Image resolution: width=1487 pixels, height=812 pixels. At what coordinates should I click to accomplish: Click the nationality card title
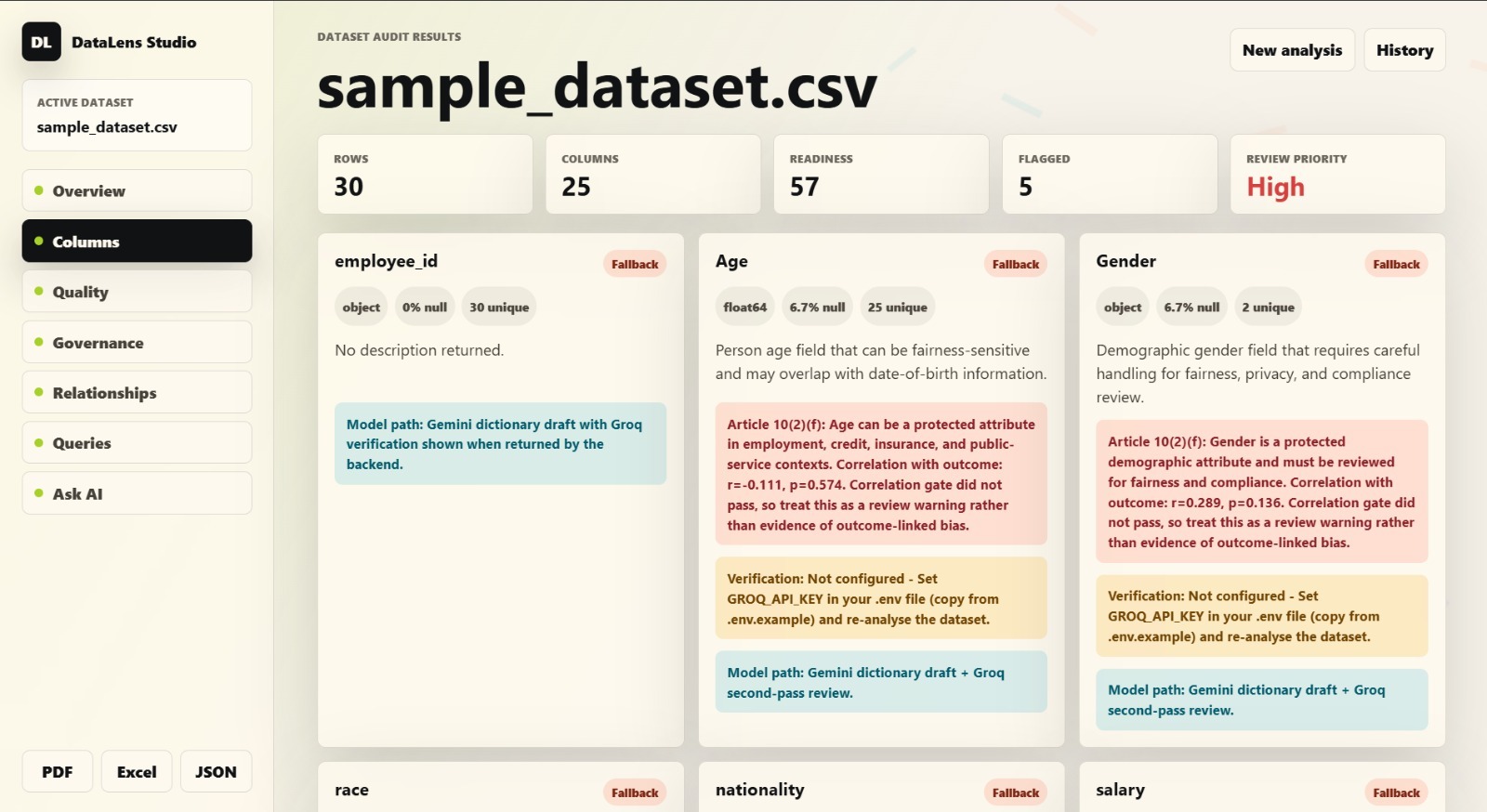coord(759,790)
